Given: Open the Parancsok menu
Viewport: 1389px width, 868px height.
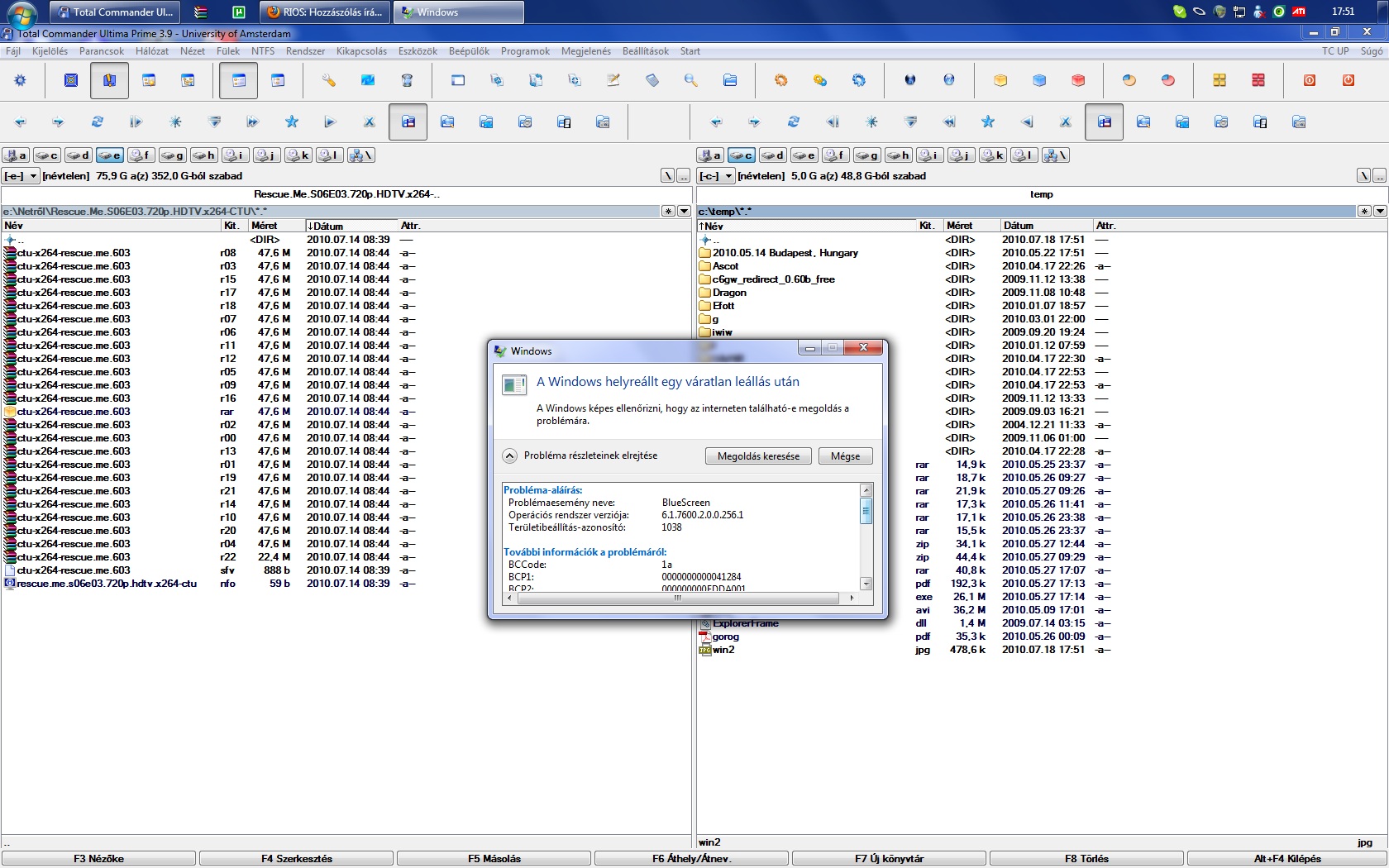Looking at the screenshot, I should [102, 51].
